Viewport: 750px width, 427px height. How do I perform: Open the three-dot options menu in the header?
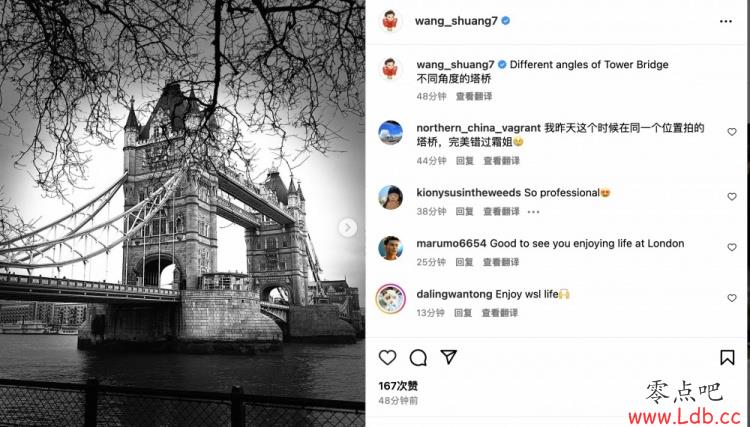coord(726,22)
